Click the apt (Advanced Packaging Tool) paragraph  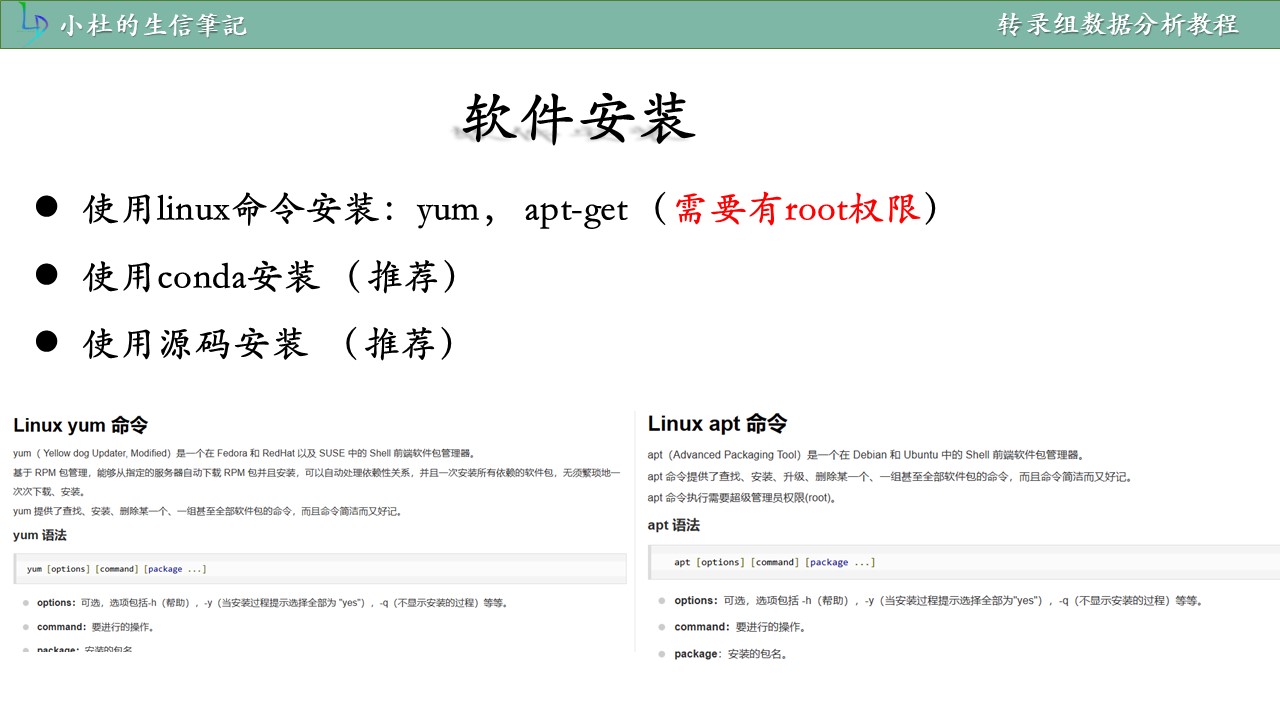866,454
